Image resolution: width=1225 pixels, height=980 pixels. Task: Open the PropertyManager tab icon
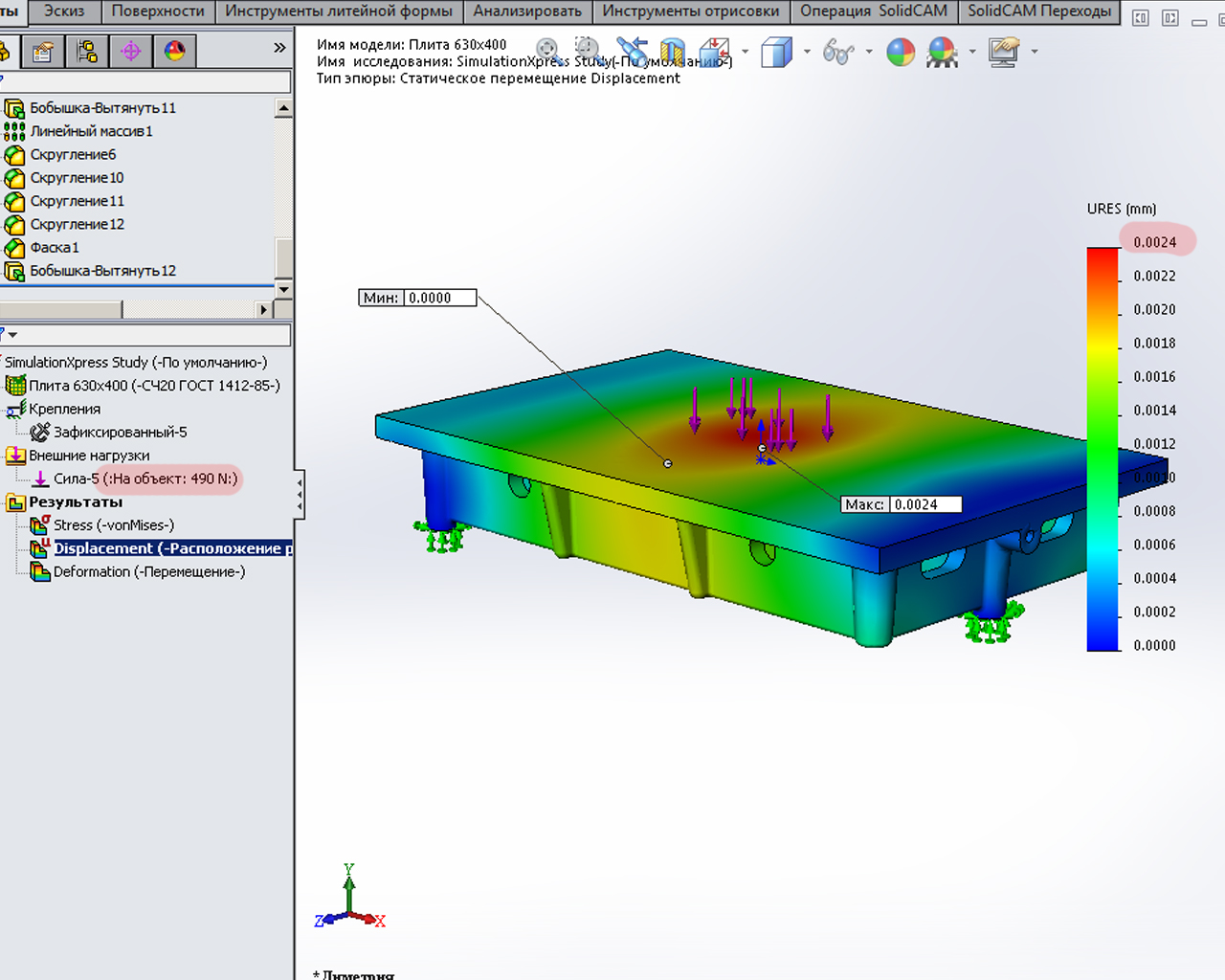coord(43,51)
